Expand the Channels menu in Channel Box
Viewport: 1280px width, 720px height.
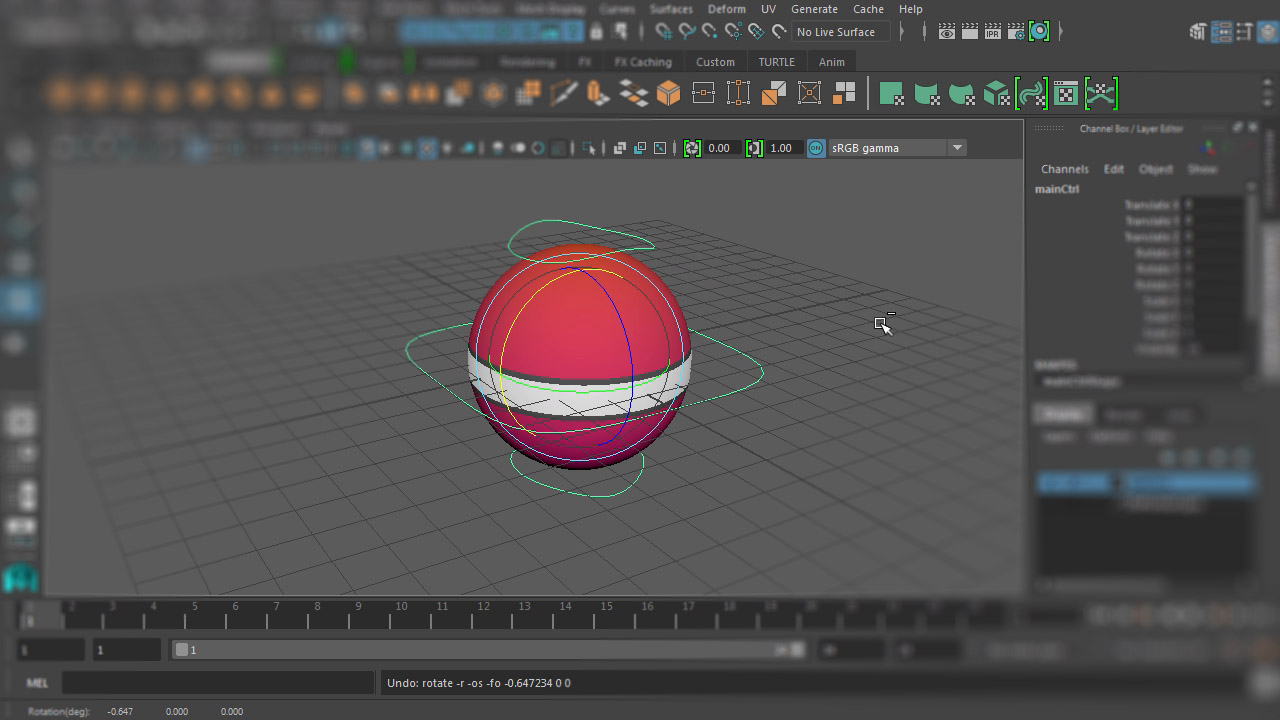[1064, 169]
